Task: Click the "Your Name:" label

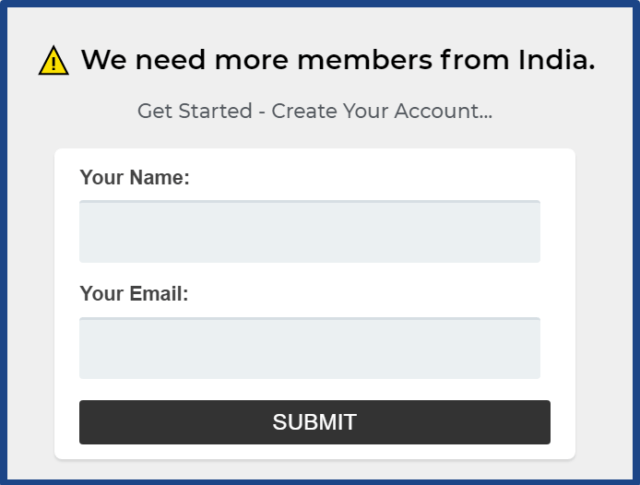Action: (x=135, y=178)
